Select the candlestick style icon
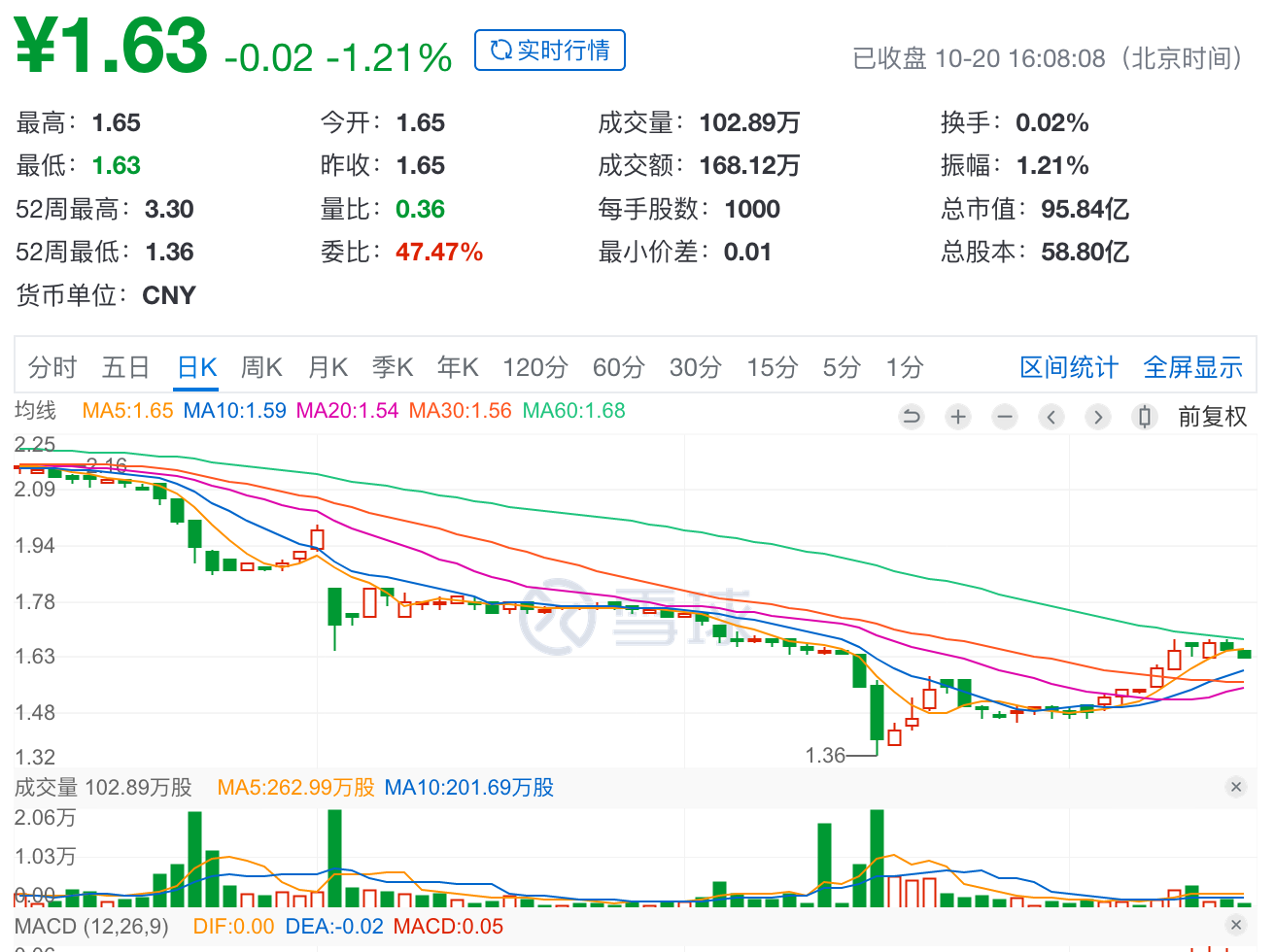Screen dimensions: 1275x952 click(1144, 416)
